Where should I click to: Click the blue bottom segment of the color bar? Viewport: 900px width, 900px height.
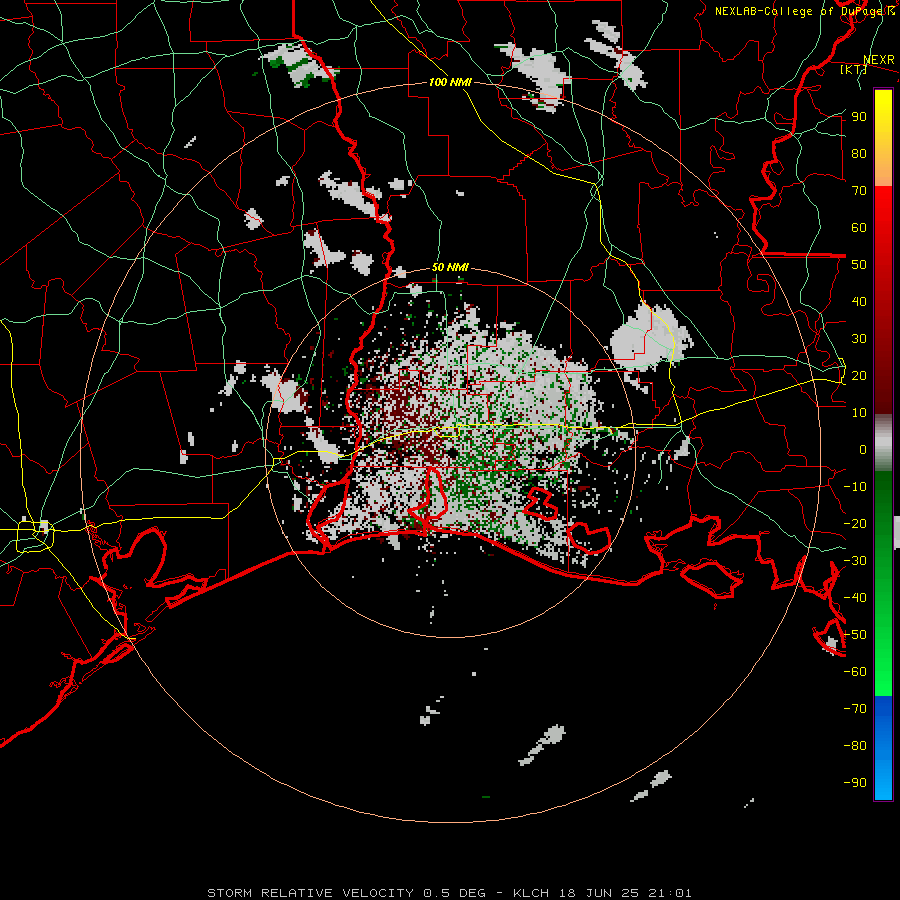883,748
